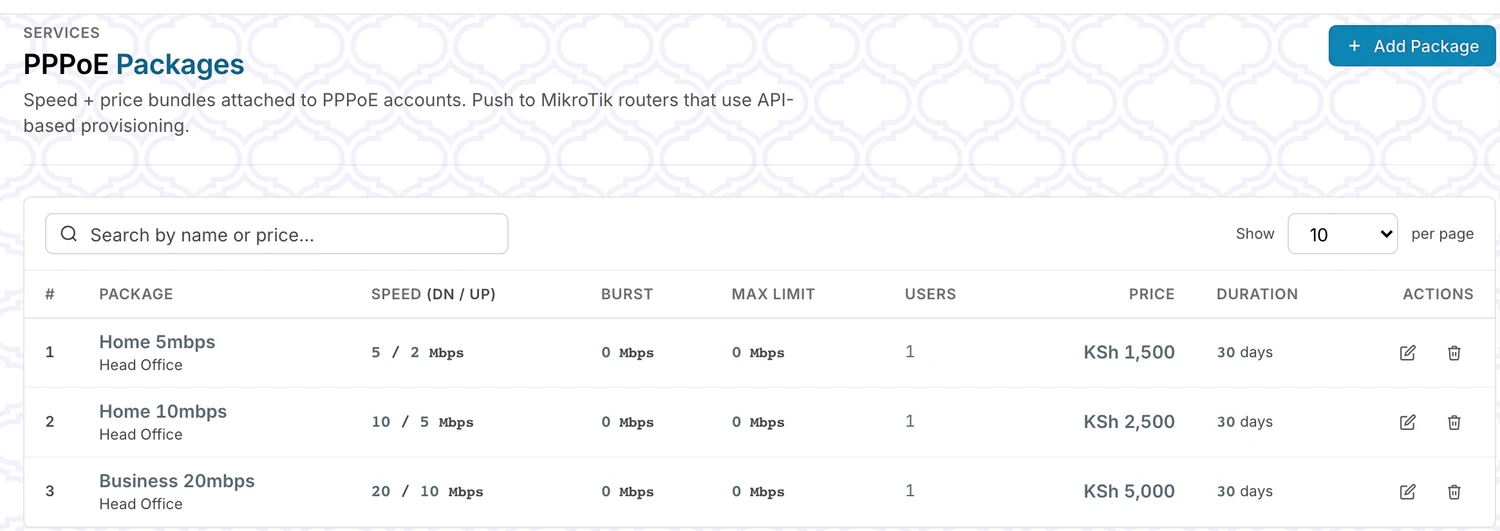Focus the search by name or price field
The image size is (1500, 531).
pos(277,234)
